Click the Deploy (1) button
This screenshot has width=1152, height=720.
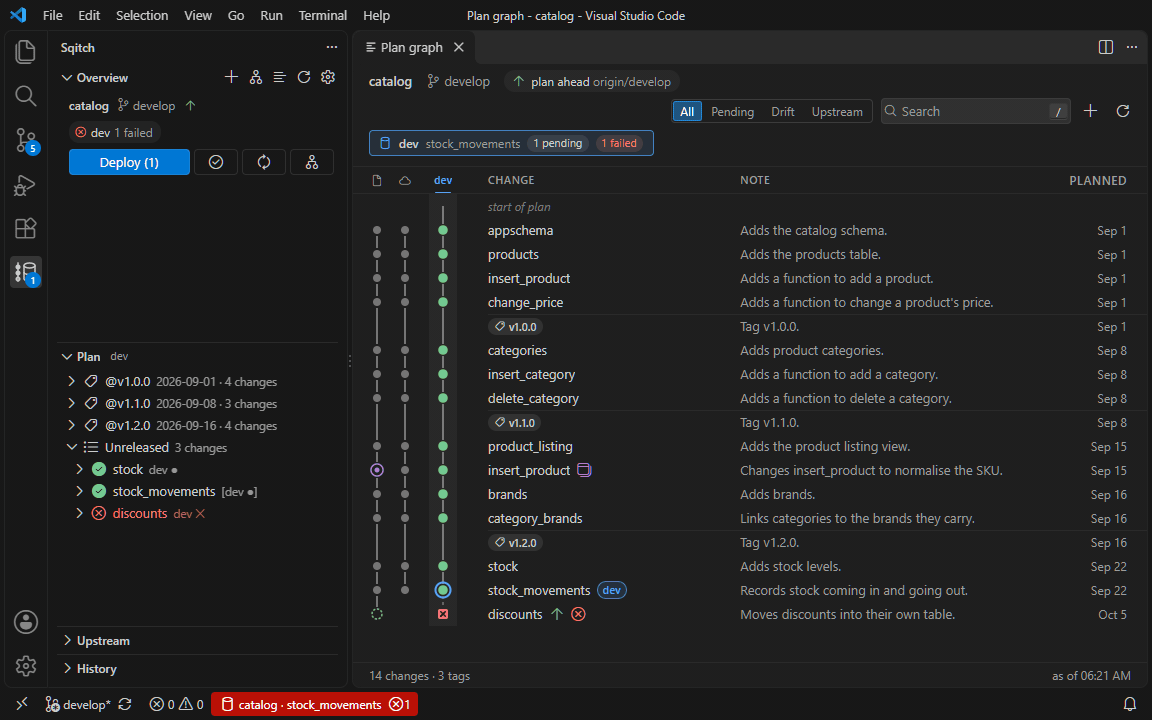tap(129, 162)
